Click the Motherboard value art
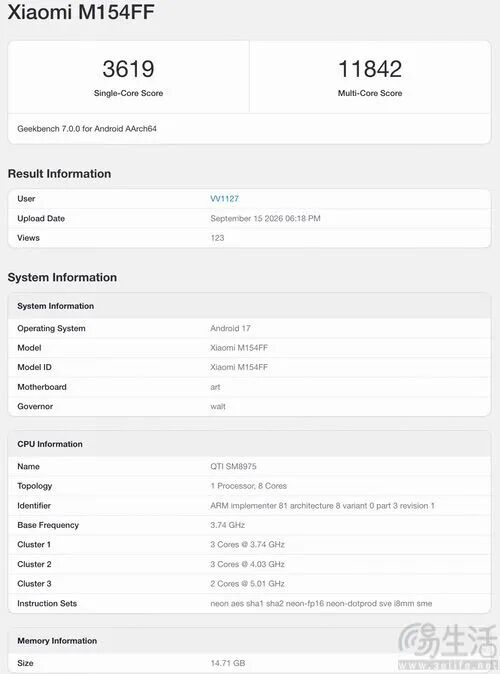 click(215, 387)
